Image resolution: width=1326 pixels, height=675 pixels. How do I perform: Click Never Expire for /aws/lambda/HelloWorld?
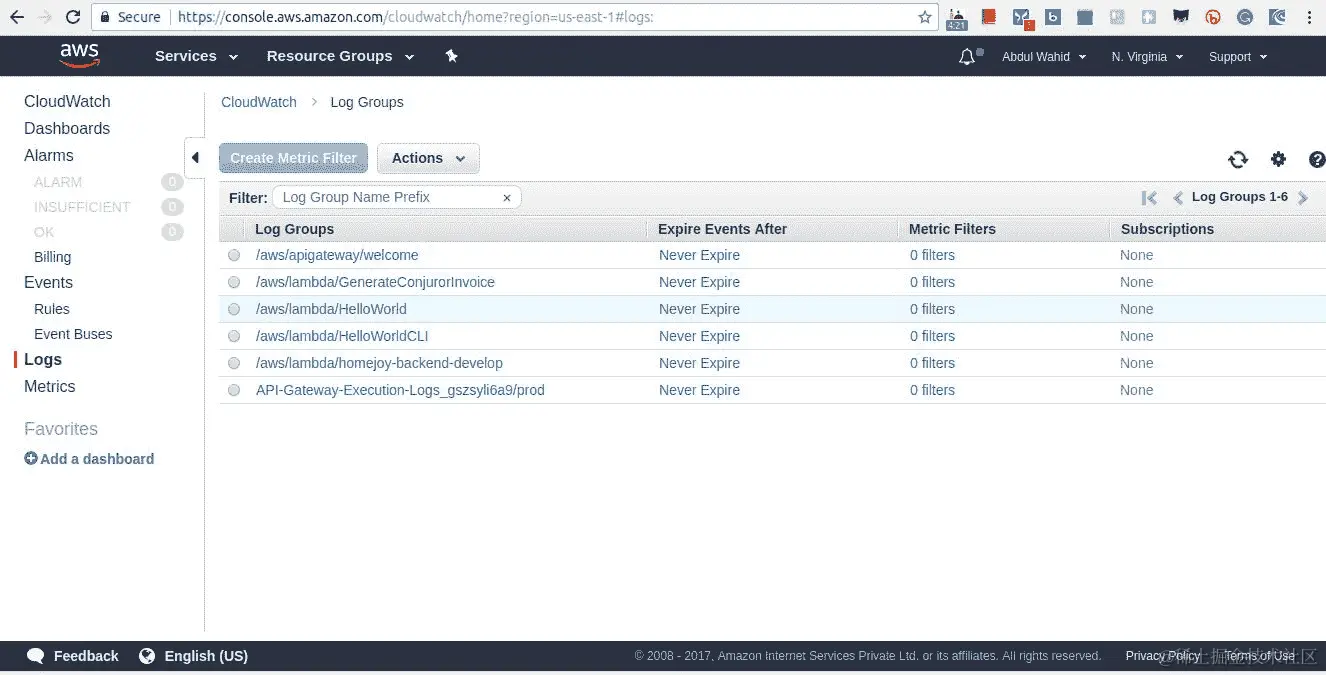[x=699, y=309]
